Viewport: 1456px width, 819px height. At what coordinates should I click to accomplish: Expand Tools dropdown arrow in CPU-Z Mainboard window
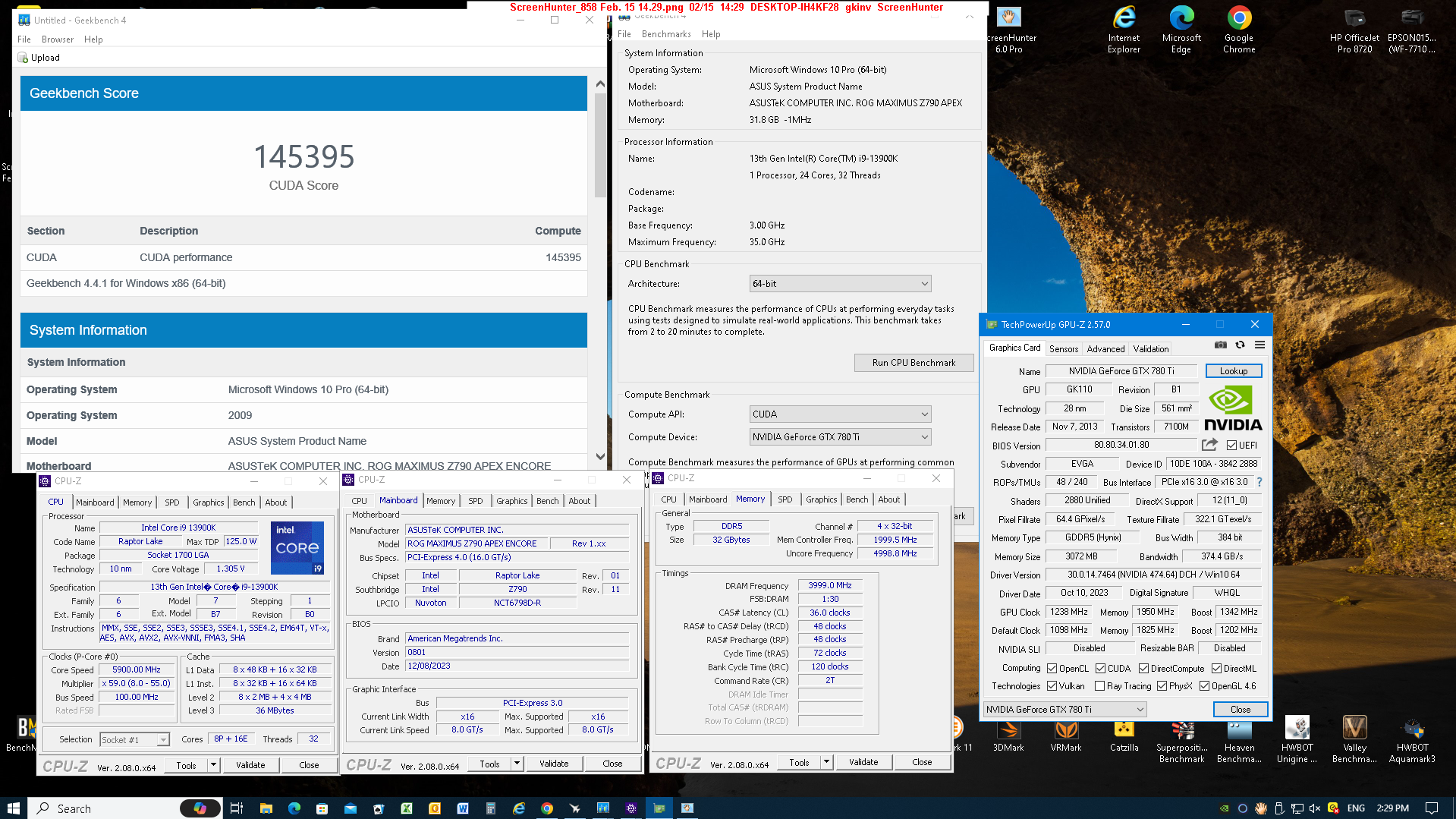coord(517,764)
